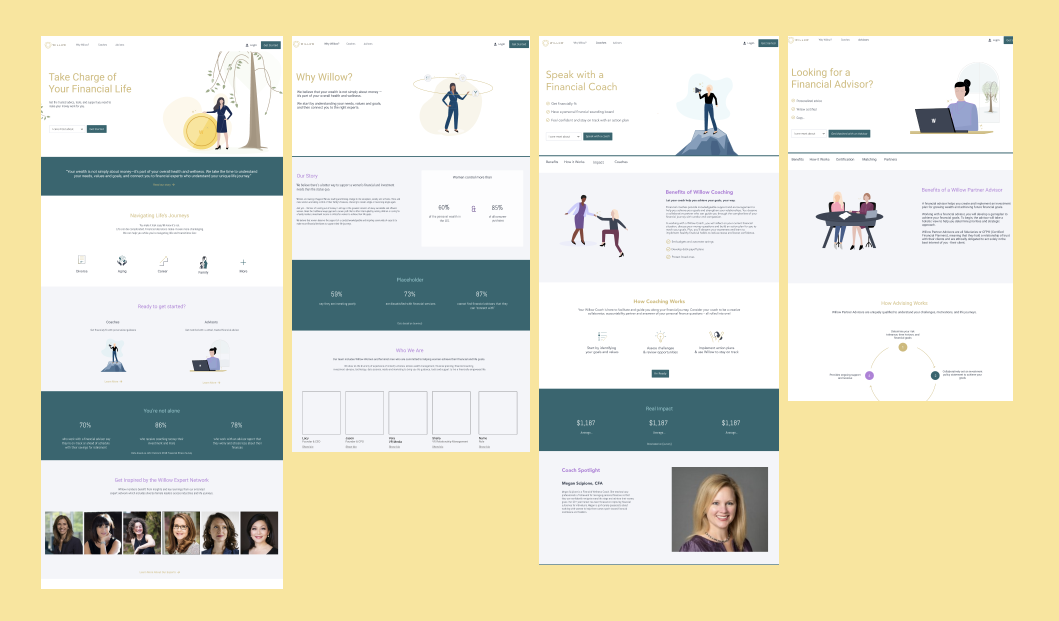Click the plus More icon on homepage
Image resolution: width=1059 pixels, height=621 pixels.
tap(243, 262)
